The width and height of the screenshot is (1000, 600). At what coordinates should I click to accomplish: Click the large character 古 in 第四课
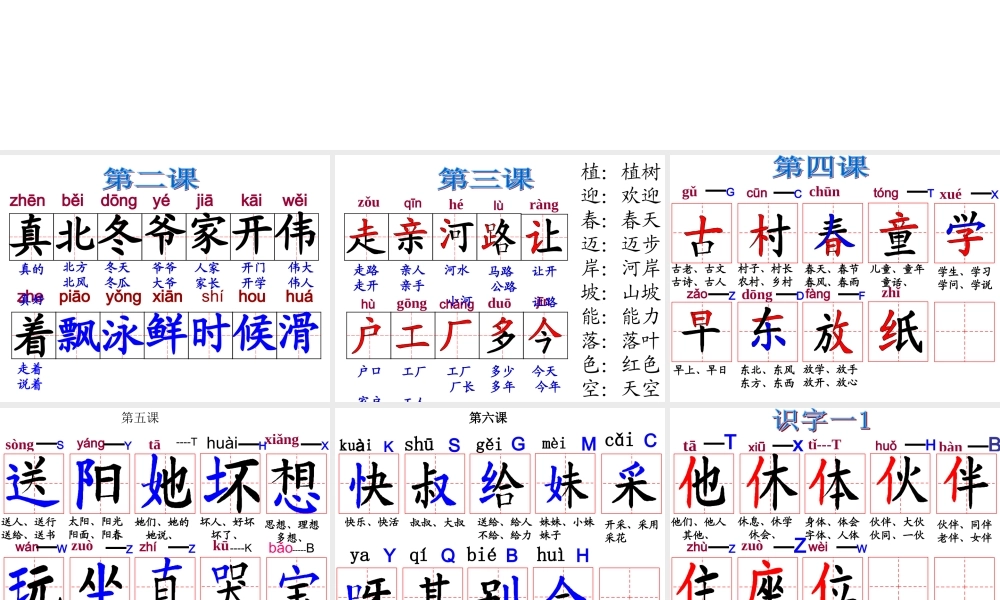pyautogui.click(x=702, y=234)
